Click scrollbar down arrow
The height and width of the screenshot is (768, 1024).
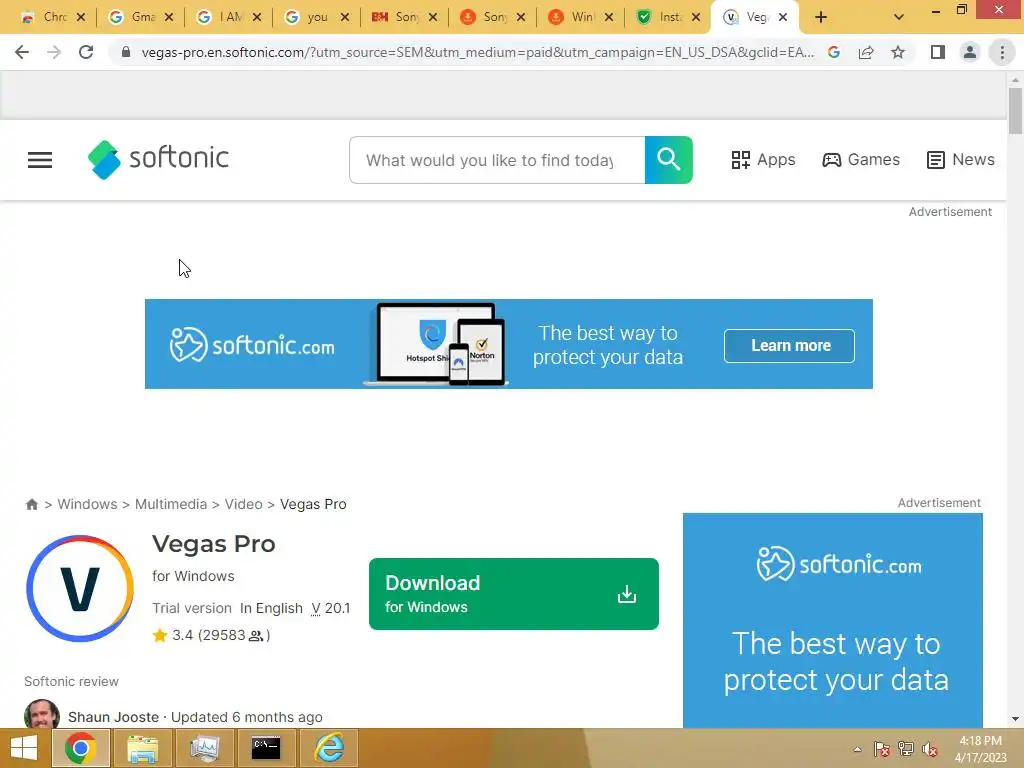point(1015,719)
